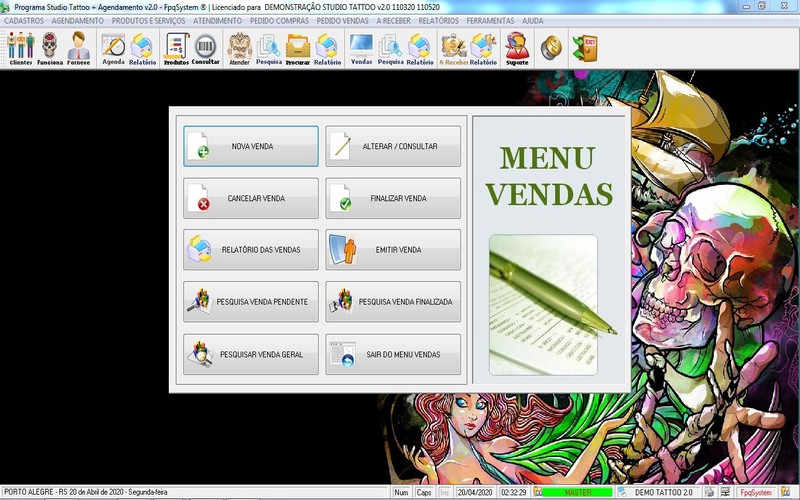
Task: Click the PESQUISA VENDA FINALIZADA button
Action: click(x=393, y=302)
